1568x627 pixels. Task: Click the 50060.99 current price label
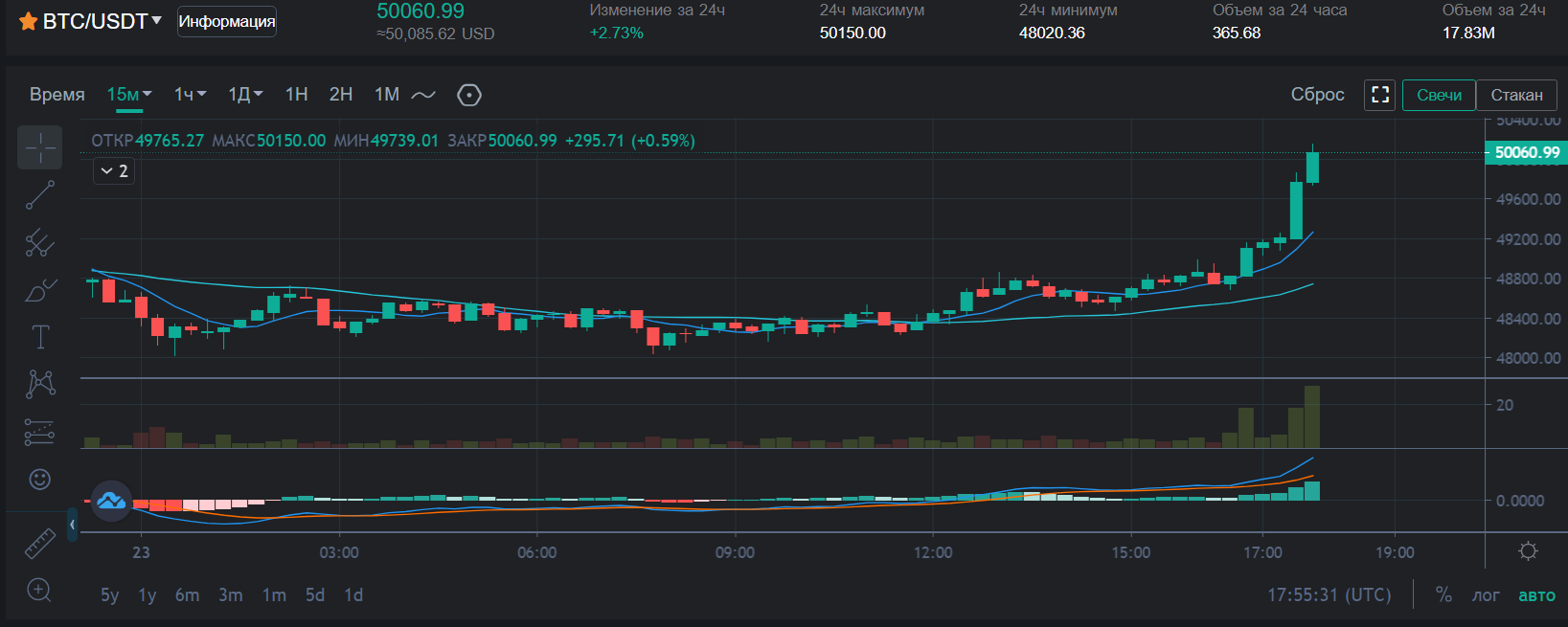[x=1527, y=152]
